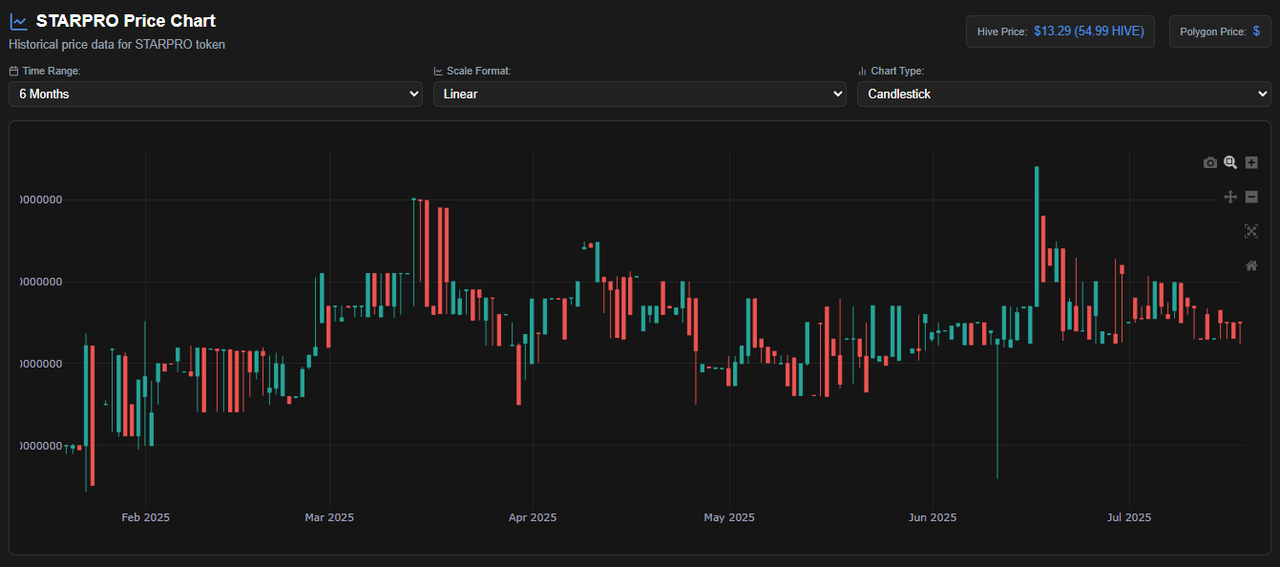This screenshot has width=1280, height=567.
Task: Reset axes with home icon
Action: click(1251, 265)
